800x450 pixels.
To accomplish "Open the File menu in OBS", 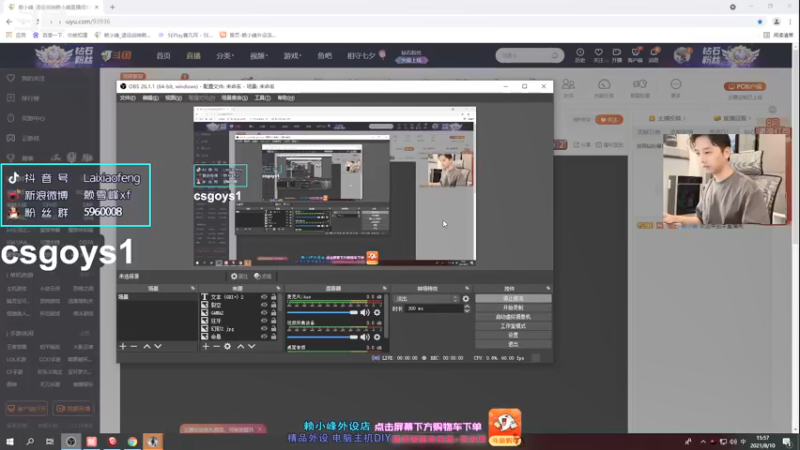I will coord(128,97).
